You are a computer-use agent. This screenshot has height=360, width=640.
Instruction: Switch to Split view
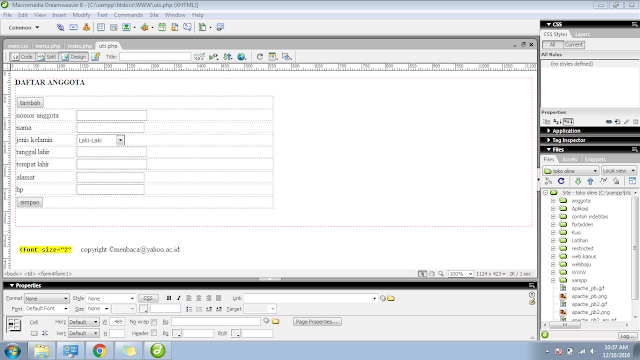pos(47,57)
